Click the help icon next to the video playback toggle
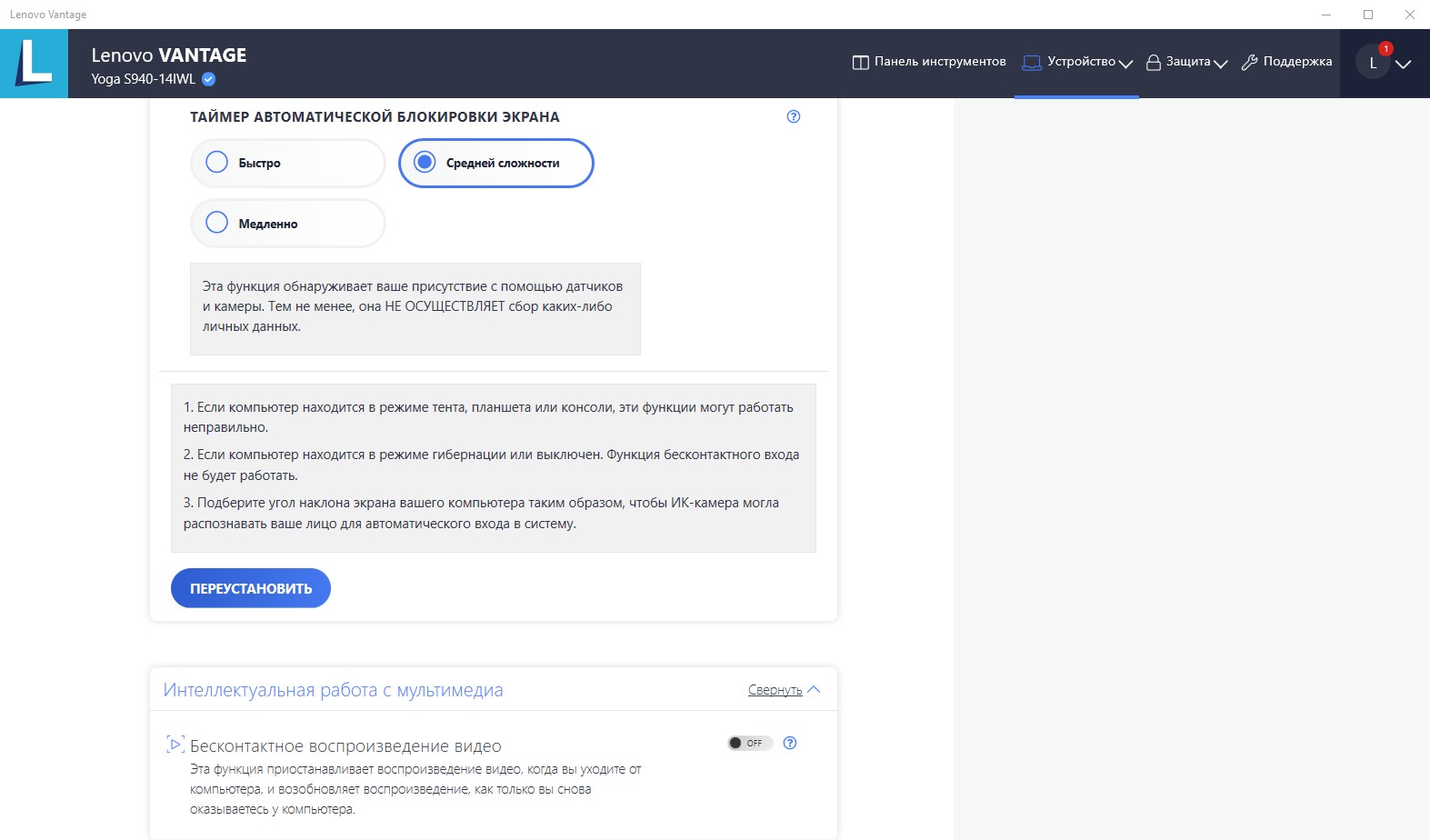 point(790,743)
